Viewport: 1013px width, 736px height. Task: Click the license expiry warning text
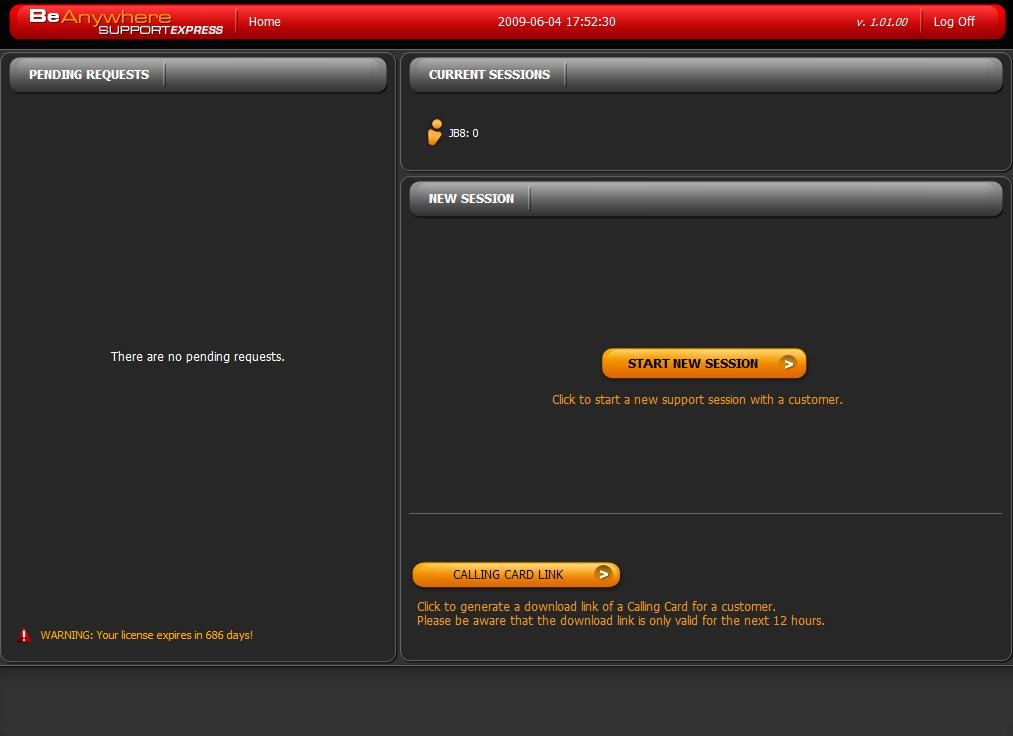(146, 635)
